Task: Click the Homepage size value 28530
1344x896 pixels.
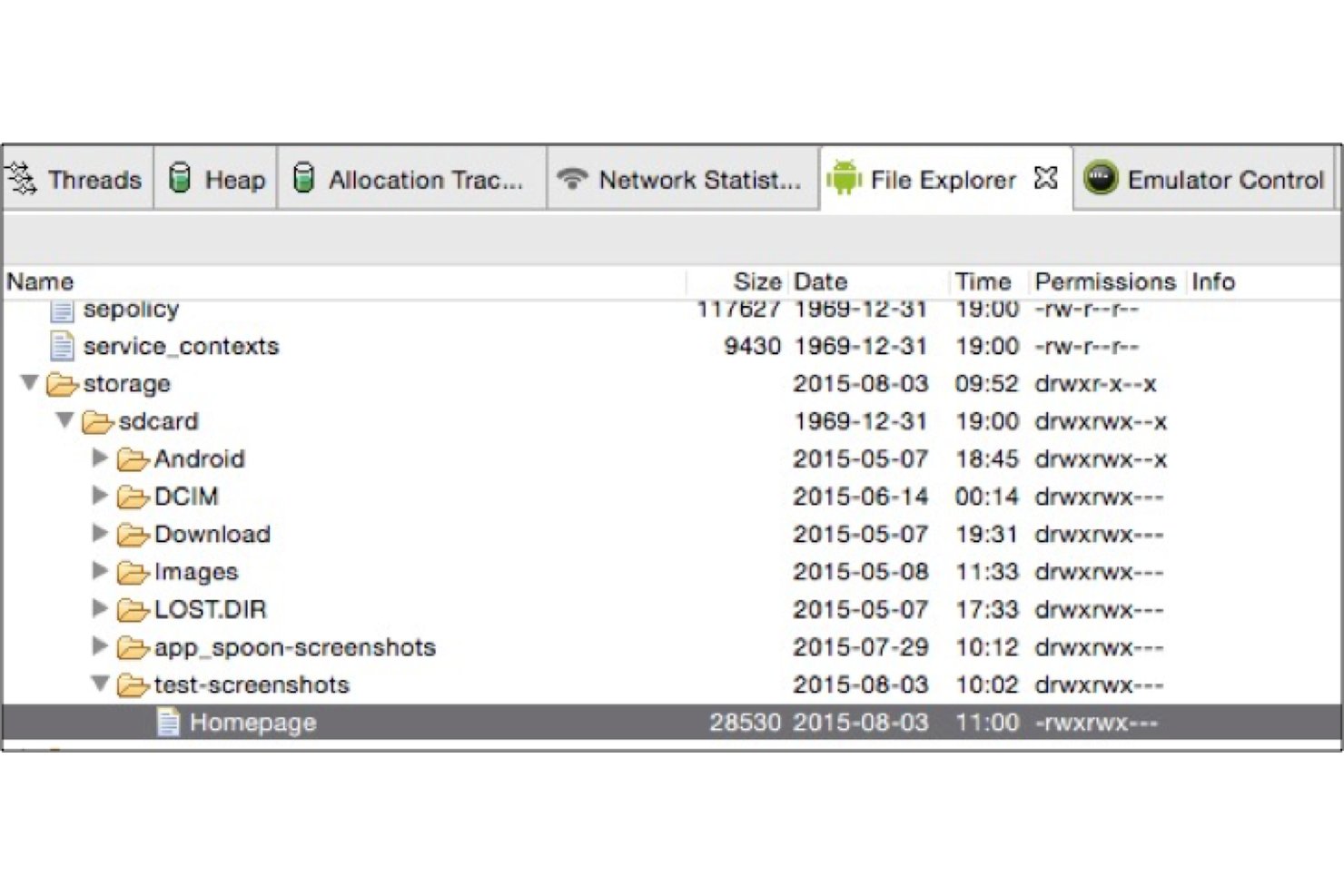Action: [x=745, y=723]
